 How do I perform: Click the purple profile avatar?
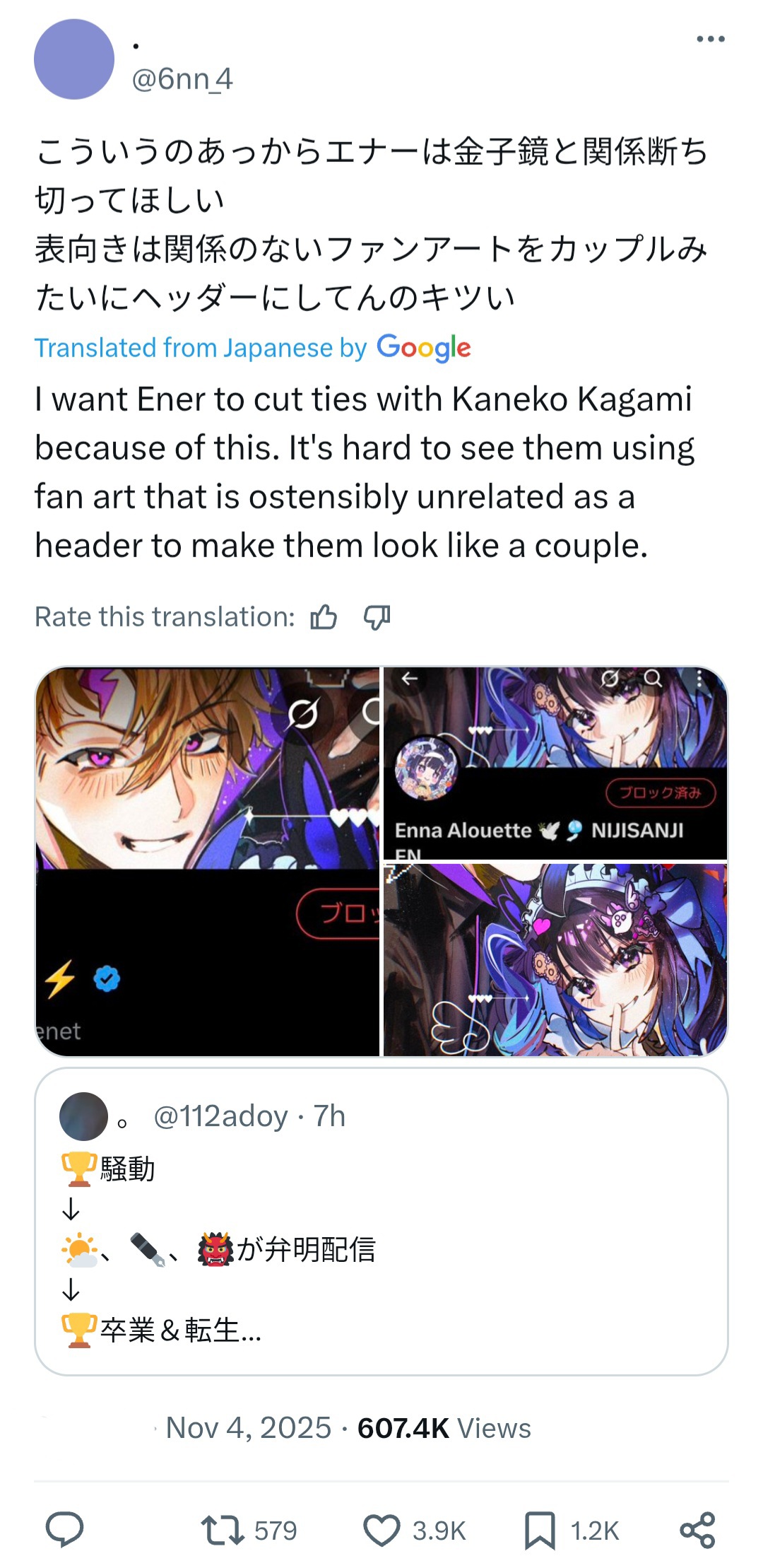click(x=74, y=59)
